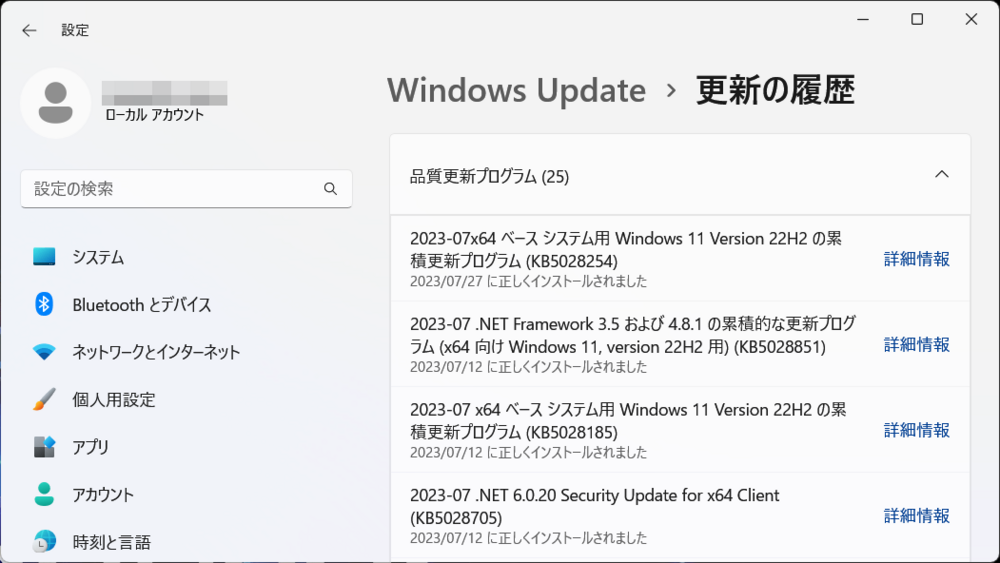Open network settings via the Wi-Fi icon
The width and height of the screenshot is (1000, 563).
(x=44, y=351)
